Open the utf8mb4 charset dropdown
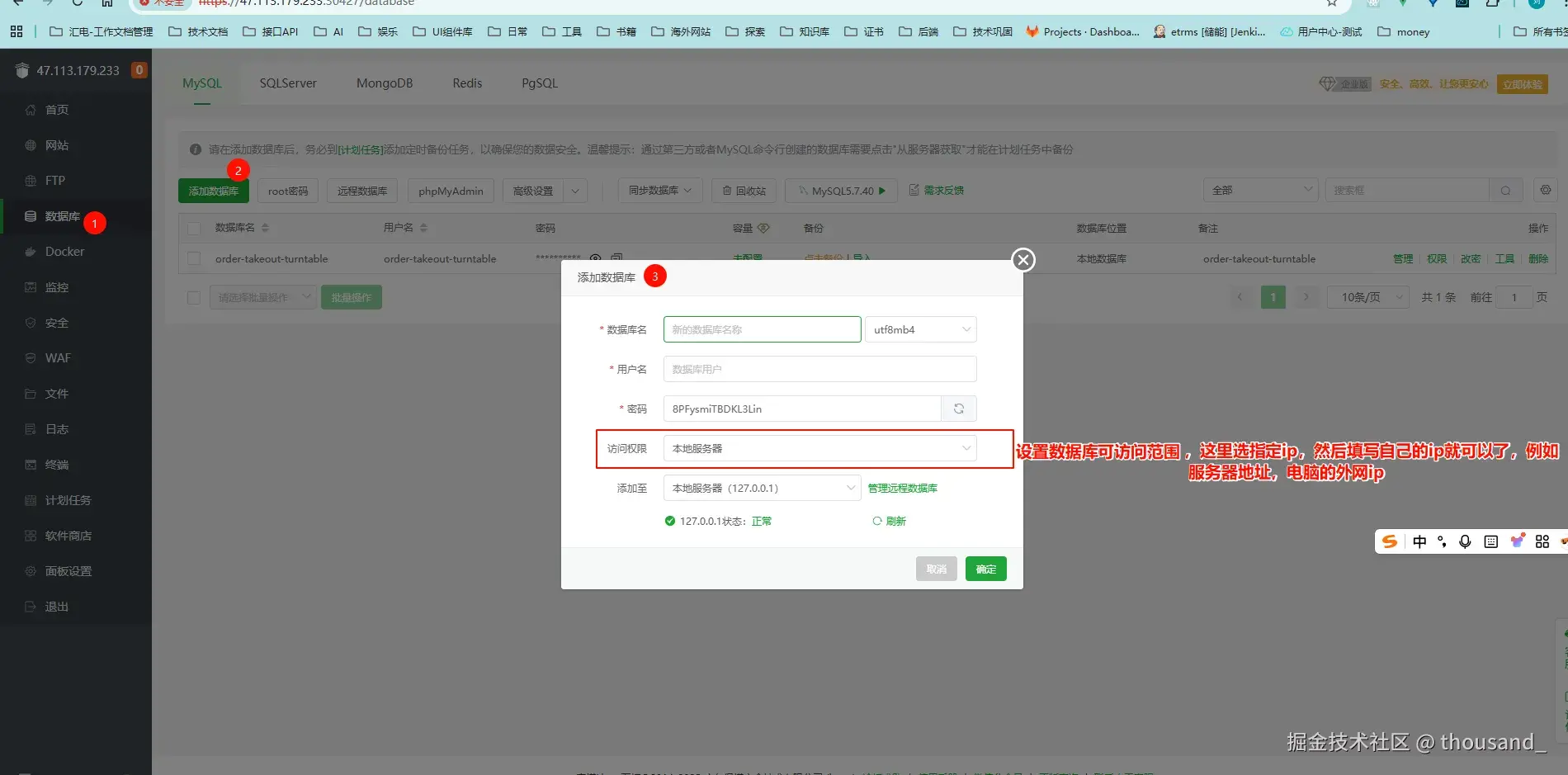The image size is (1568, 775). pyautogui.click(x=921, y=329)
